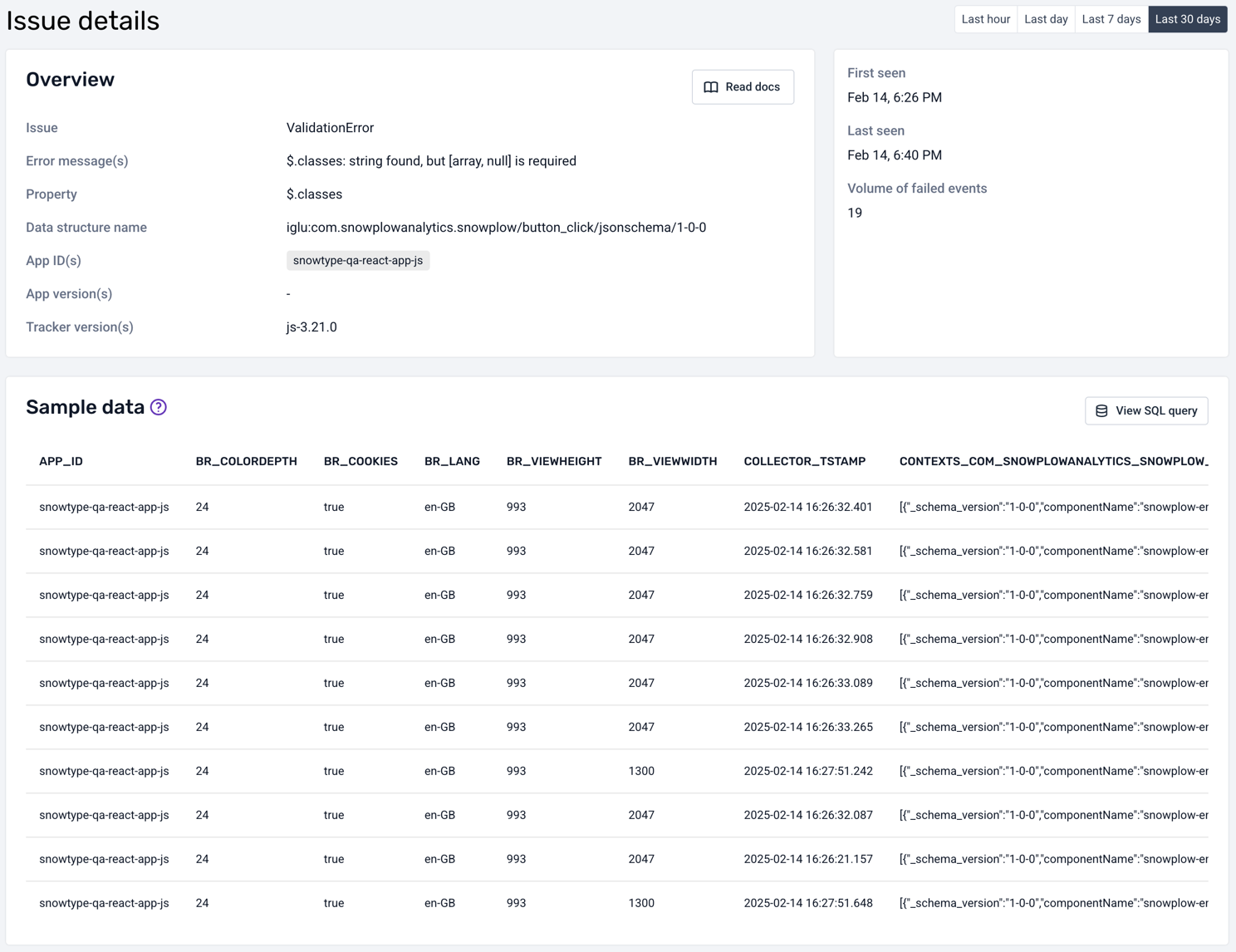Viewport: 1236px width, 952px height.
Task: Click the APP_ID column header
Action: point(61,461)
